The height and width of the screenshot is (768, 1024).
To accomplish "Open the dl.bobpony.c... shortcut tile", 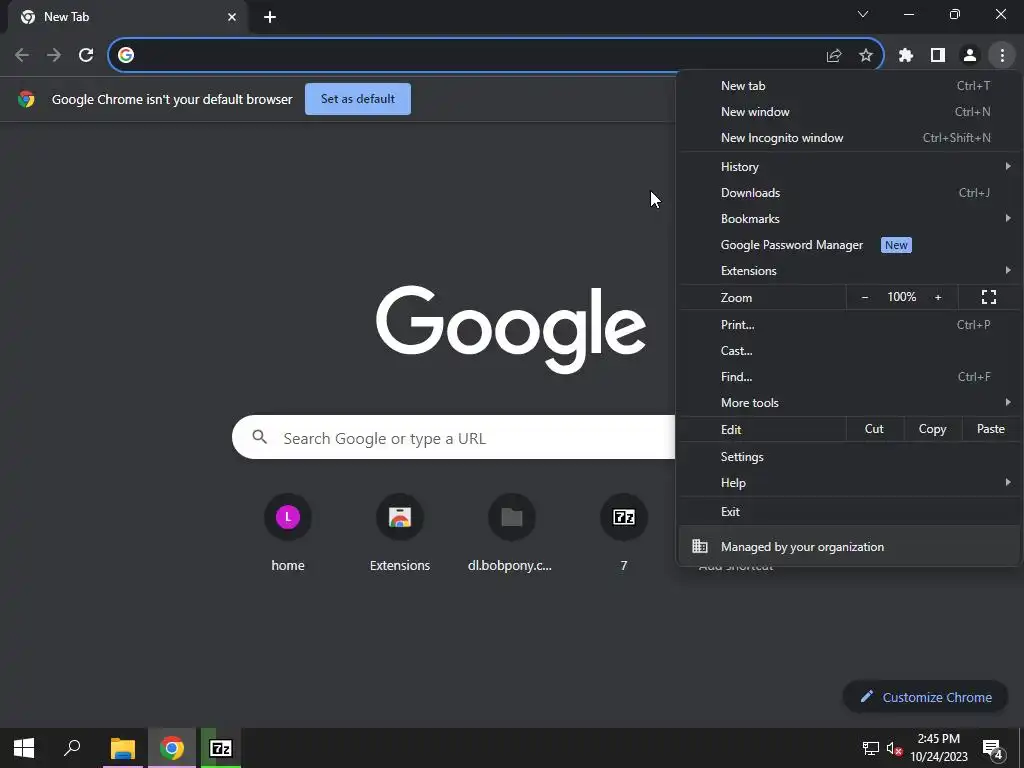I will 511,534.
